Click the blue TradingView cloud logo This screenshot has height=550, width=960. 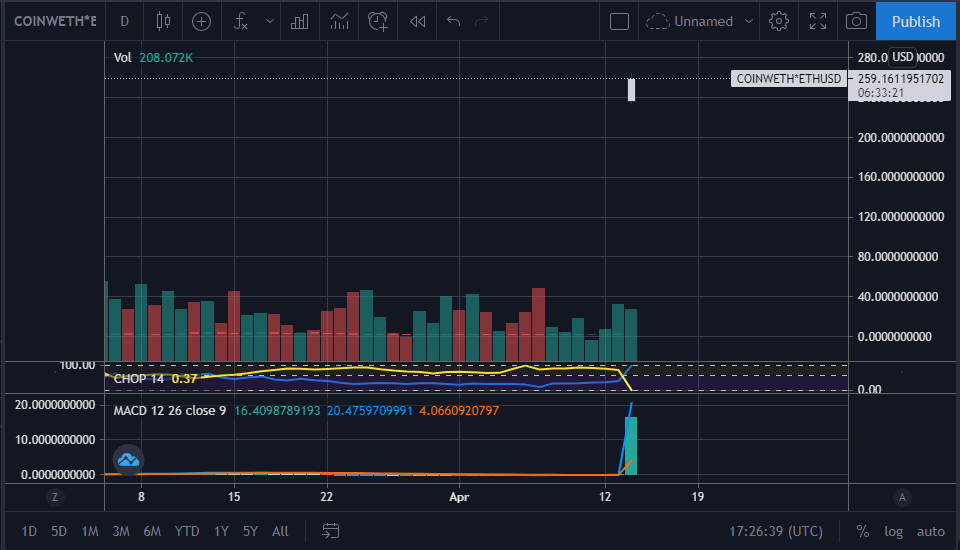(x=128, y=459)
